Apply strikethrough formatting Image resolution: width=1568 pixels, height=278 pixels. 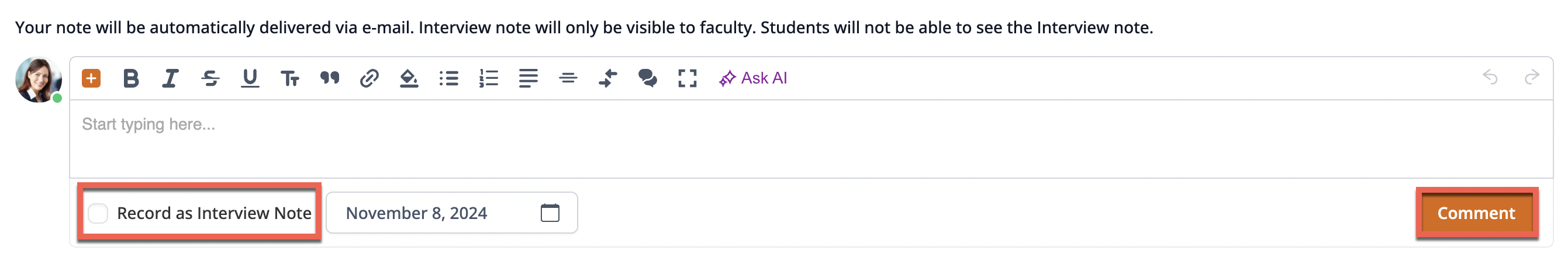click(210, 78)
